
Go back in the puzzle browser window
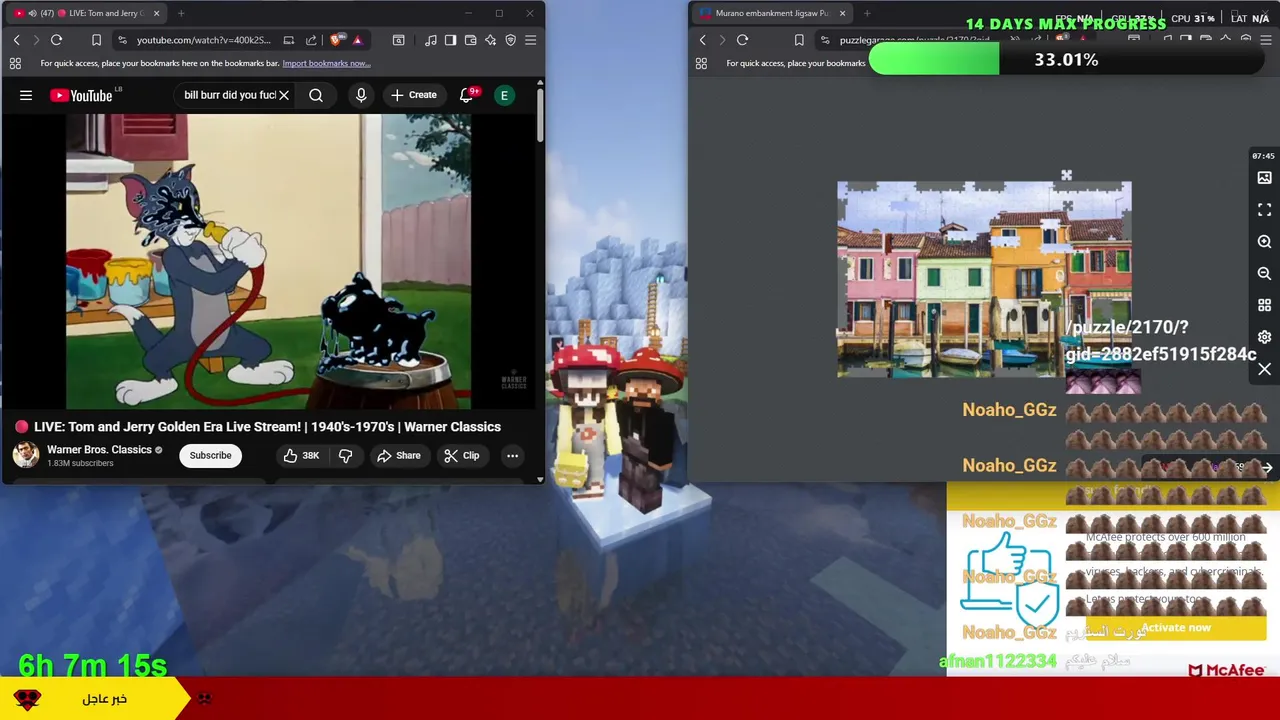[702, 40]
